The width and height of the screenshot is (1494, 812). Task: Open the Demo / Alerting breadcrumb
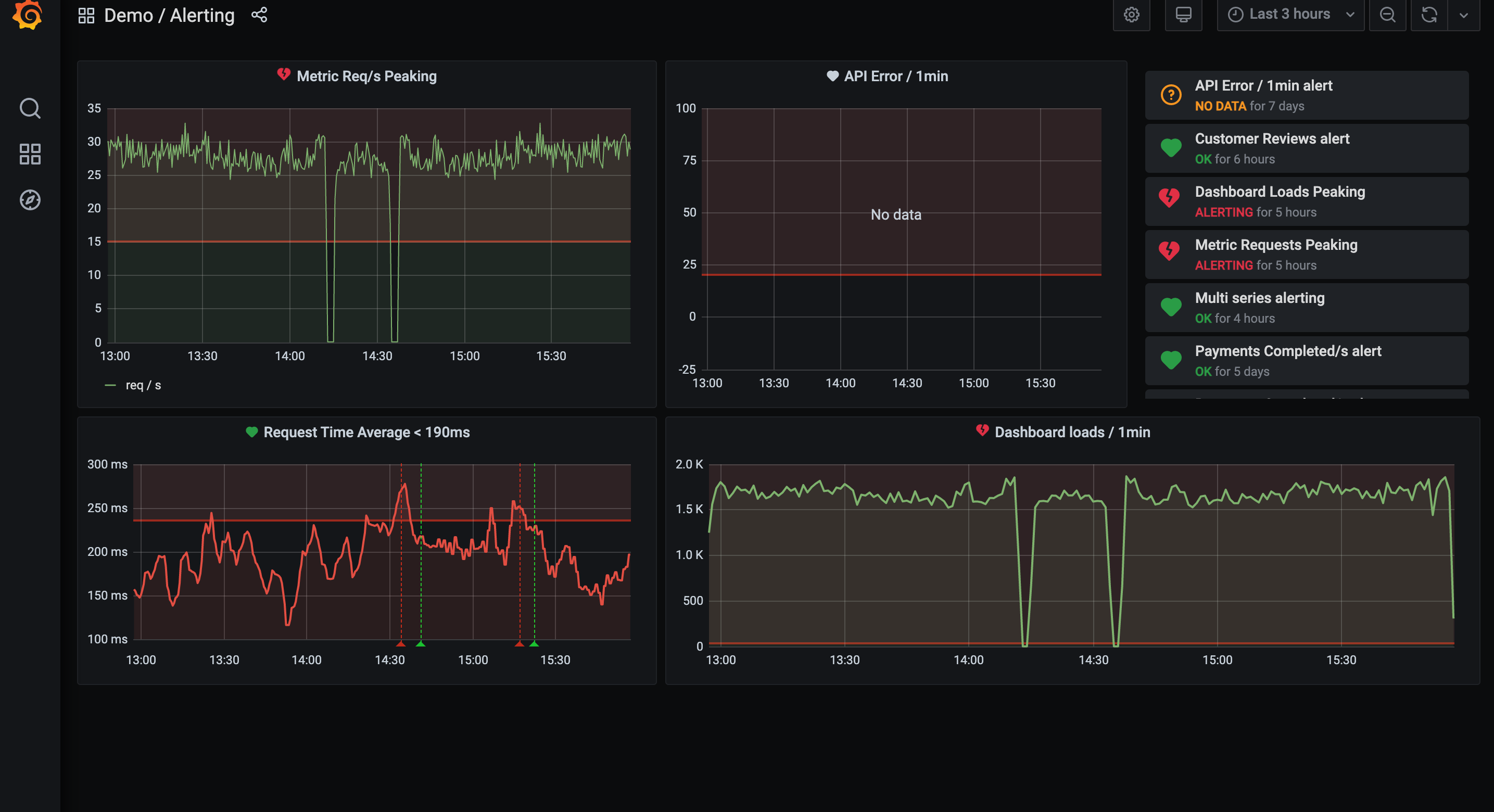click(169, 15)
